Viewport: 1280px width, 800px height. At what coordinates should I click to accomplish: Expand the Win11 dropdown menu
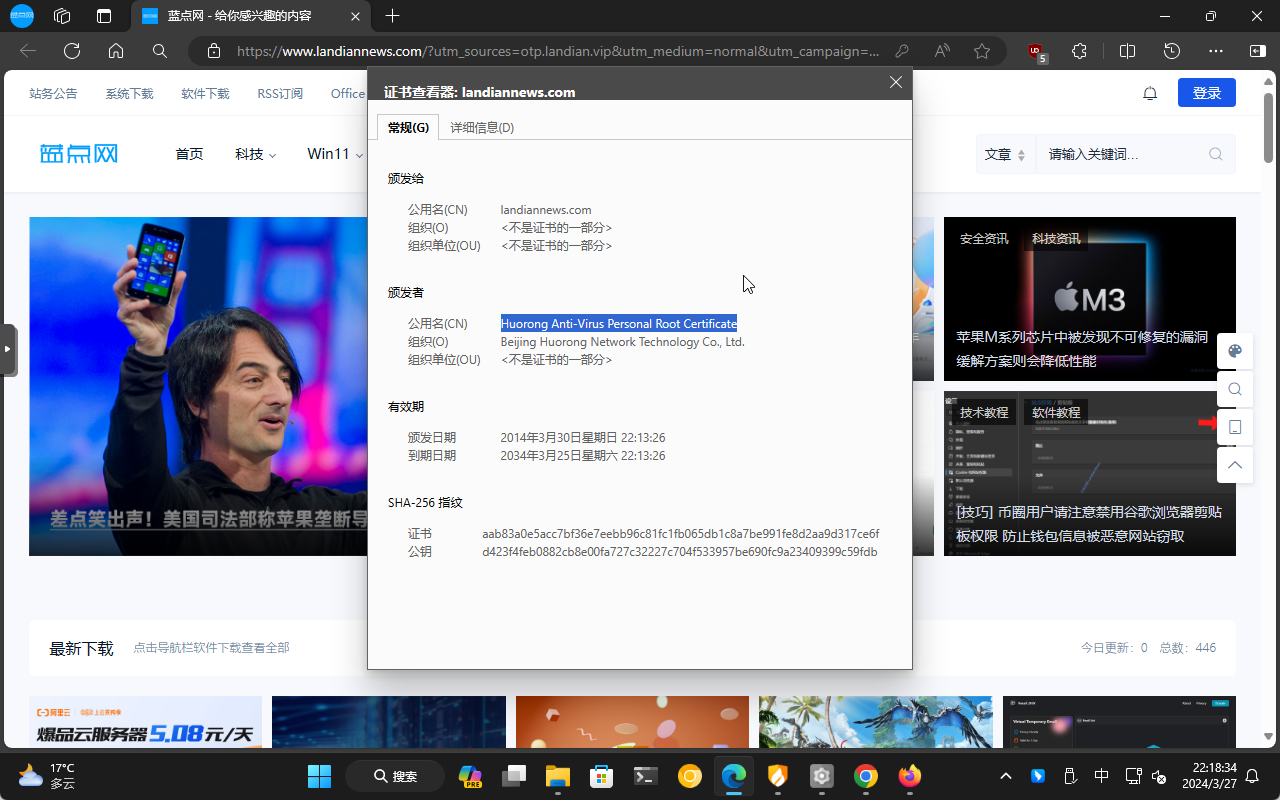[x=335, y=154]
